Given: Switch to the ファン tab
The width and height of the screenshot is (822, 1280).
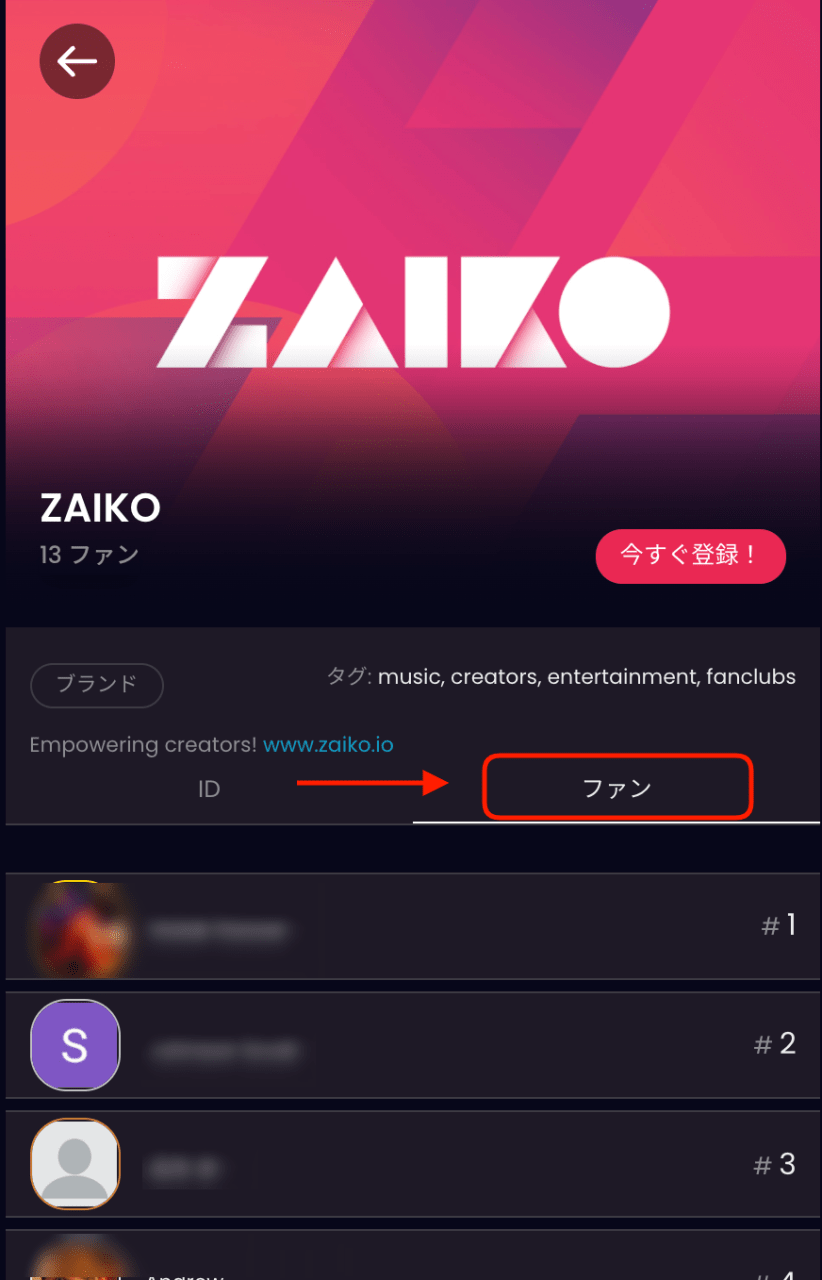Looking at the screenshot, I should click(x=617, y=789).
